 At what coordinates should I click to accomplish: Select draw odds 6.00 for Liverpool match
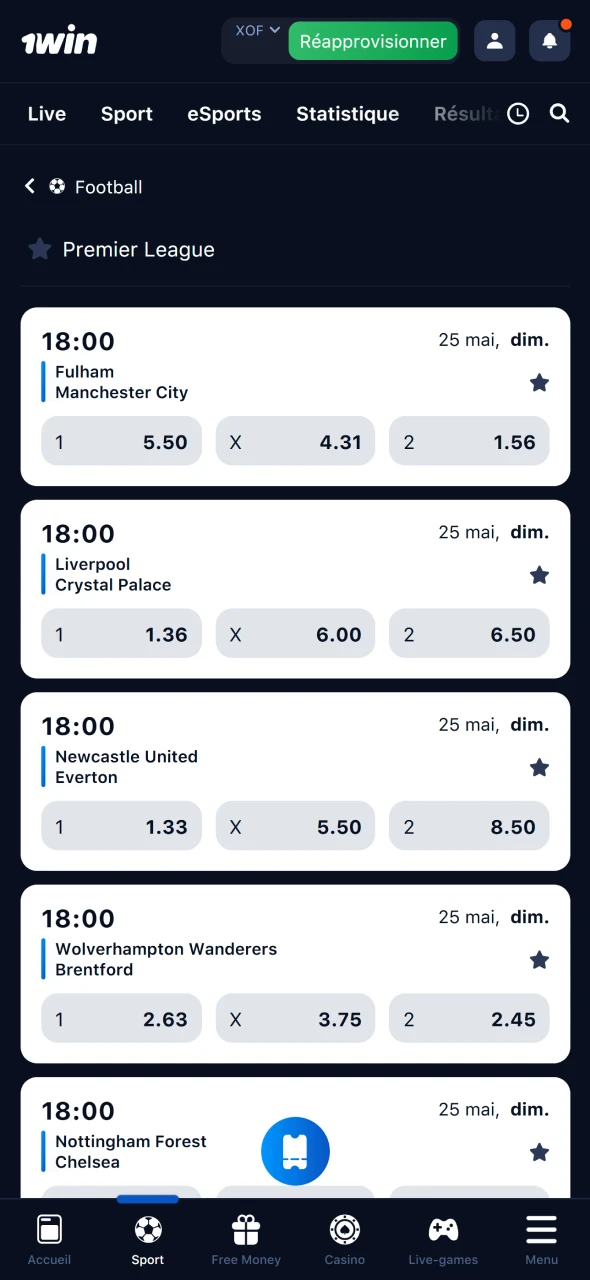295,634
